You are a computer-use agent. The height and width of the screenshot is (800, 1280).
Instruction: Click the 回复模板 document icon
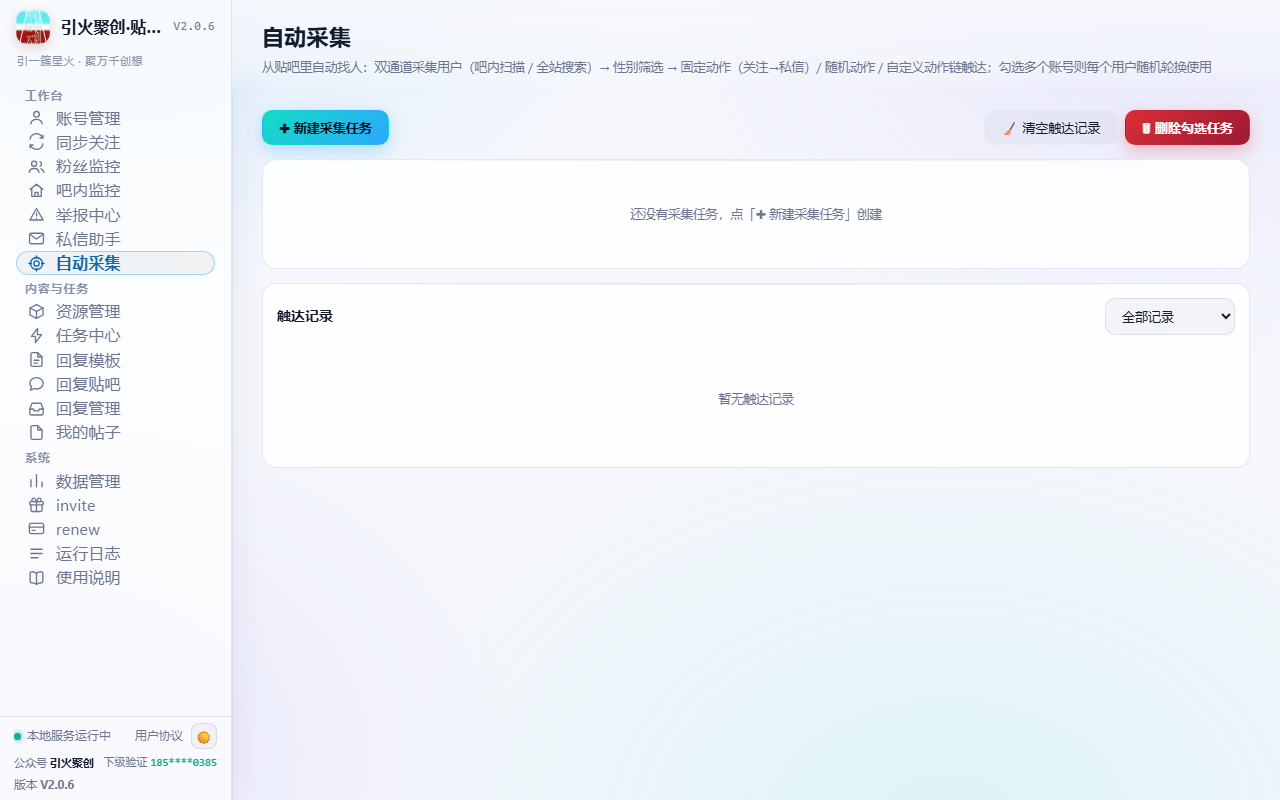[37, 360]
